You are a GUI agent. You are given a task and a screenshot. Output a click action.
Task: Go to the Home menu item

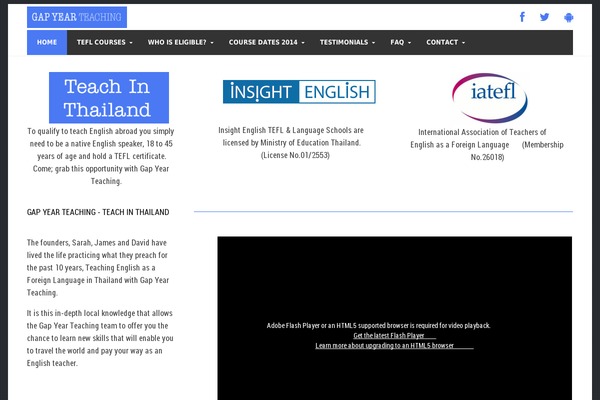pos(47,42)
